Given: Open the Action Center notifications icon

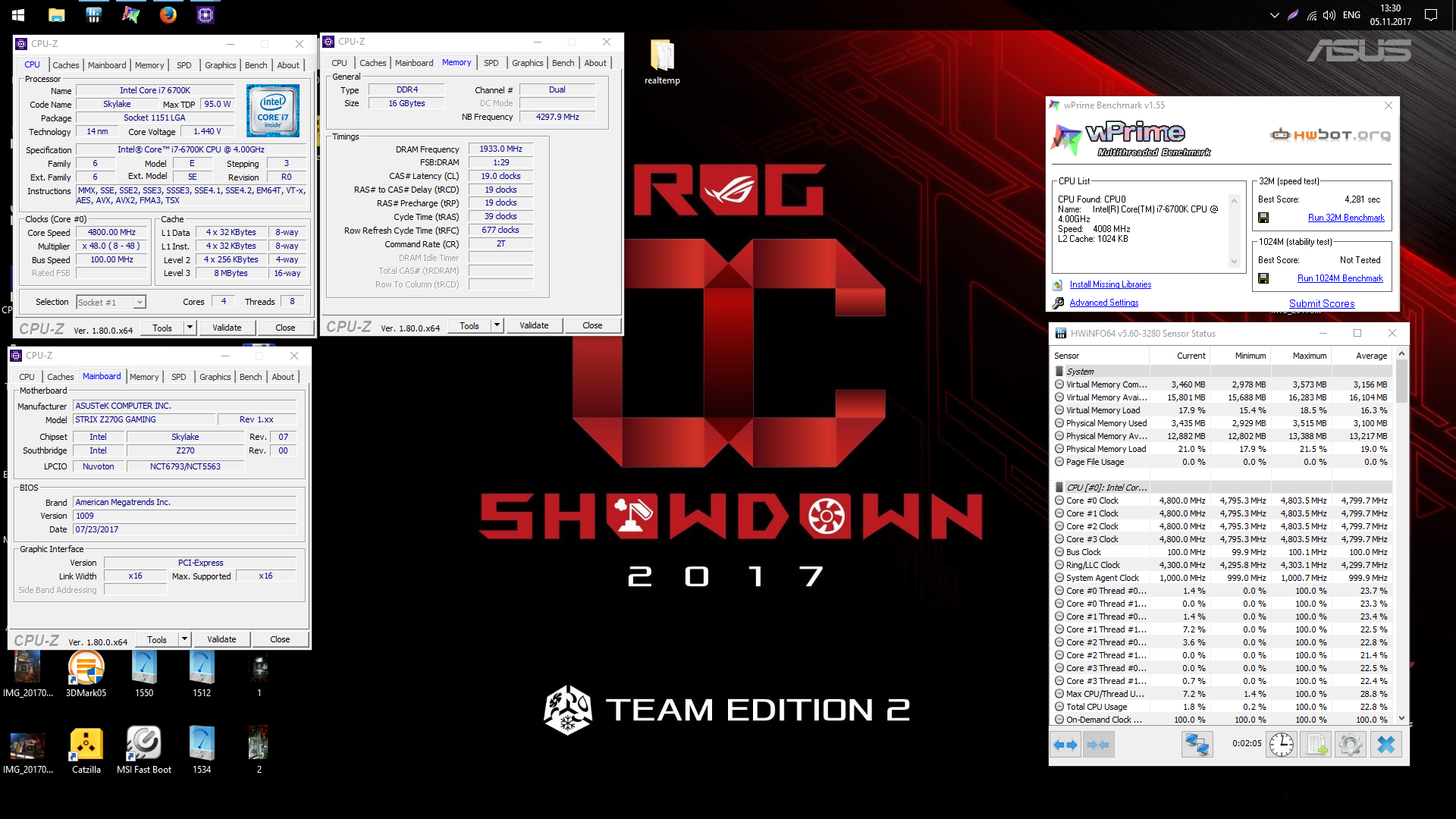Looking at the screenshot, I should 1431,14.
